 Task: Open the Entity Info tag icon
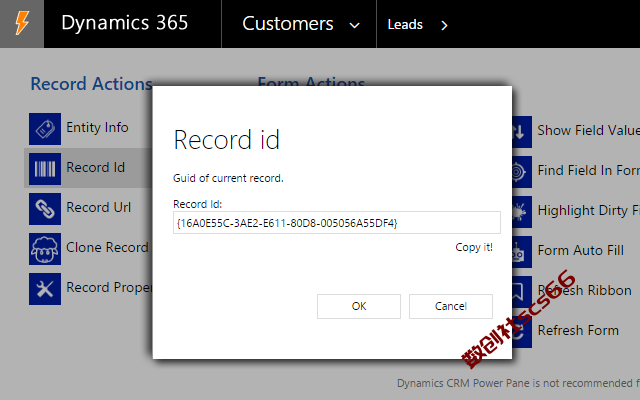click(x=45, y=129)
